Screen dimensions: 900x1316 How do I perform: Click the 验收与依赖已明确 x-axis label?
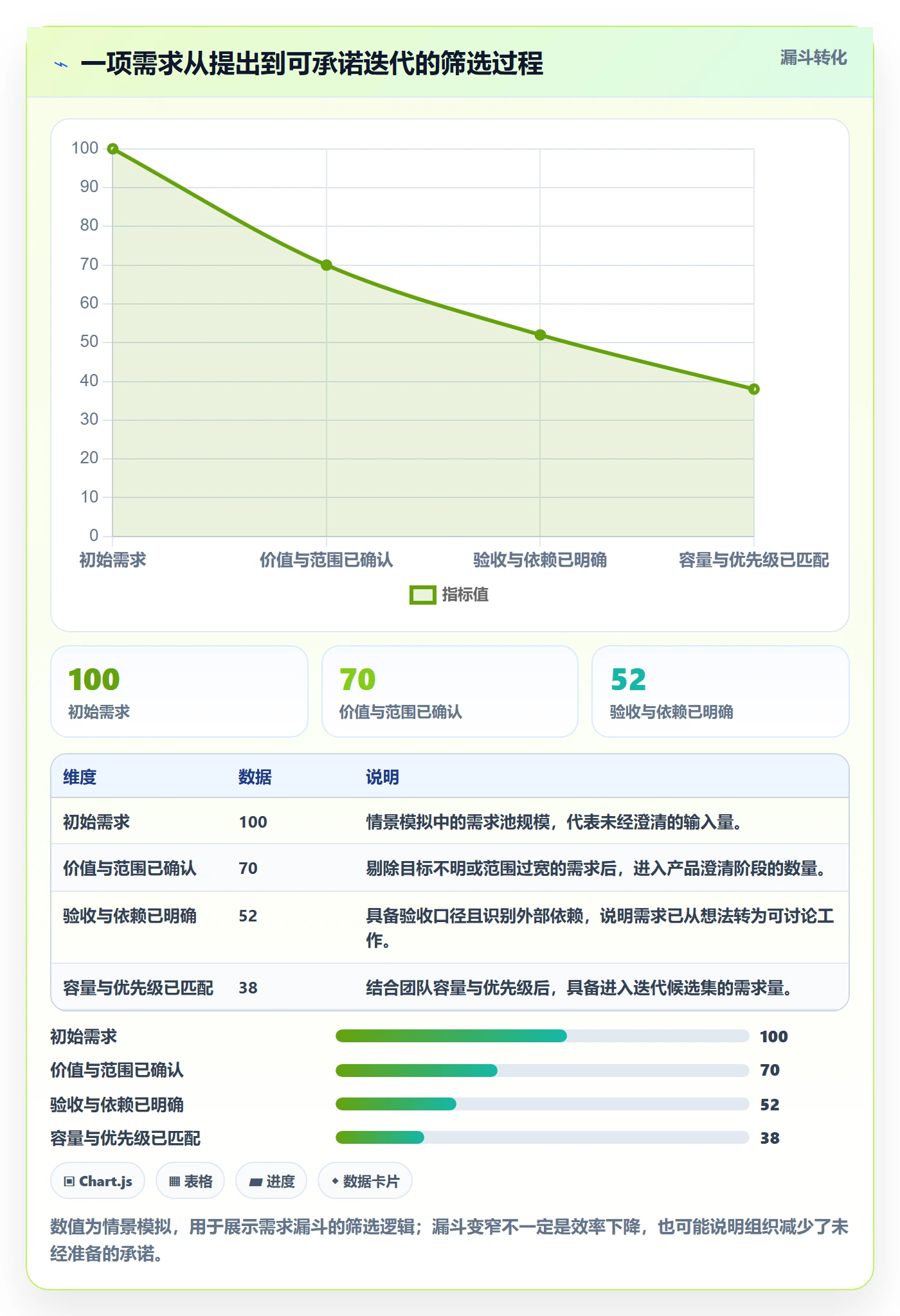[x=540, y=560]
